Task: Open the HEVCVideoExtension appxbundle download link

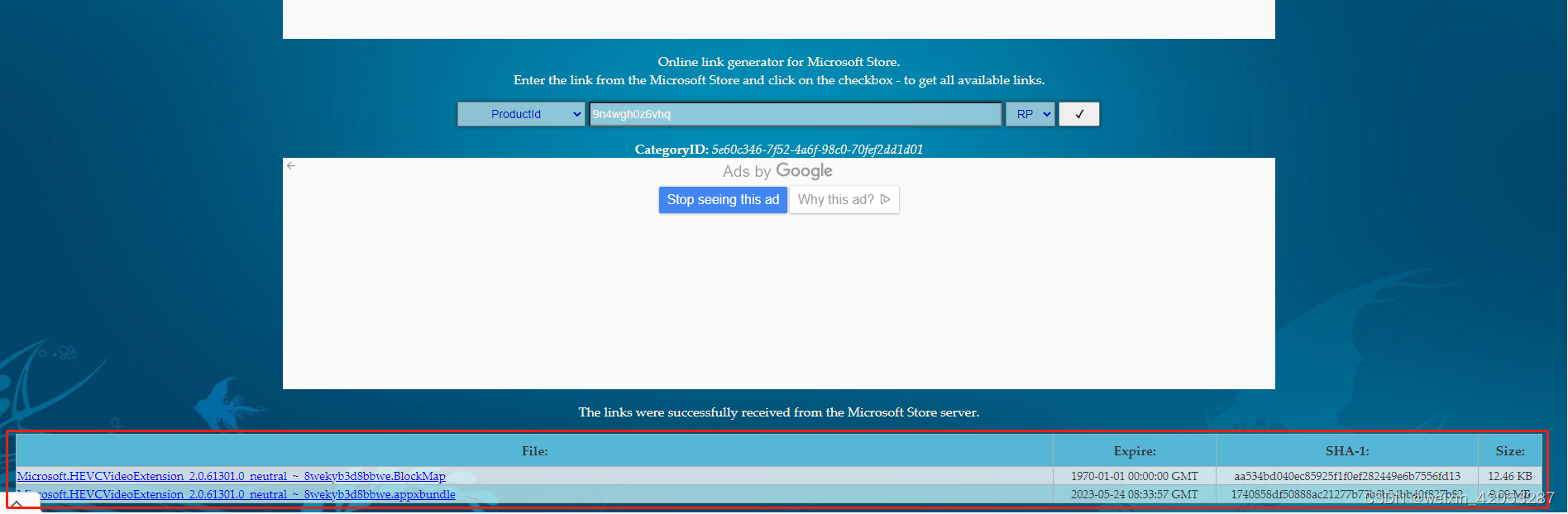Action: click(x=236, y=494)
